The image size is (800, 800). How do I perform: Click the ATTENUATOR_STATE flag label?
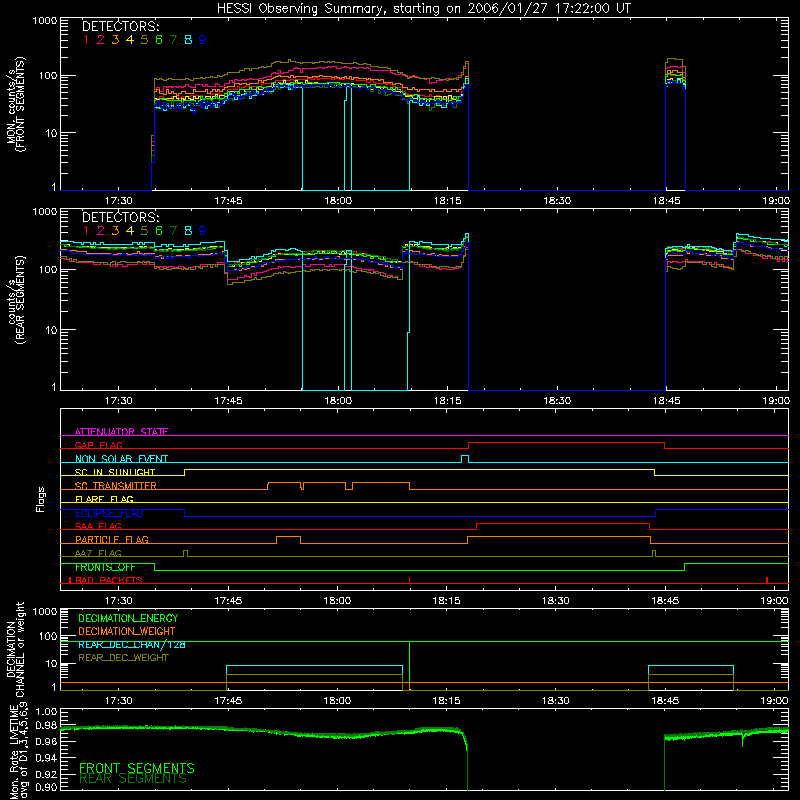pyautogui.click(x=121, y=432)
